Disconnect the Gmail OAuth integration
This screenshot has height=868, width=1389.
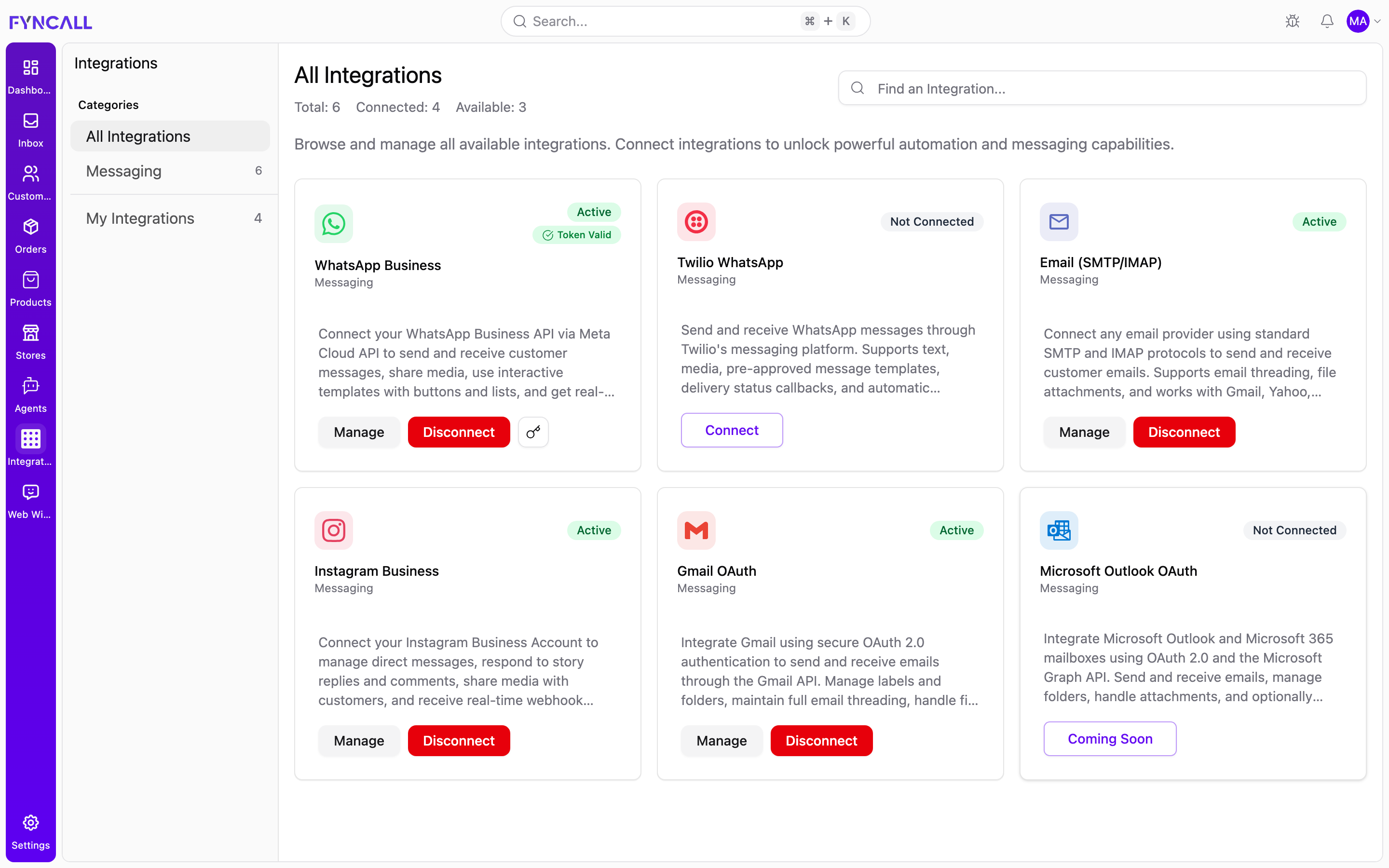821,741
